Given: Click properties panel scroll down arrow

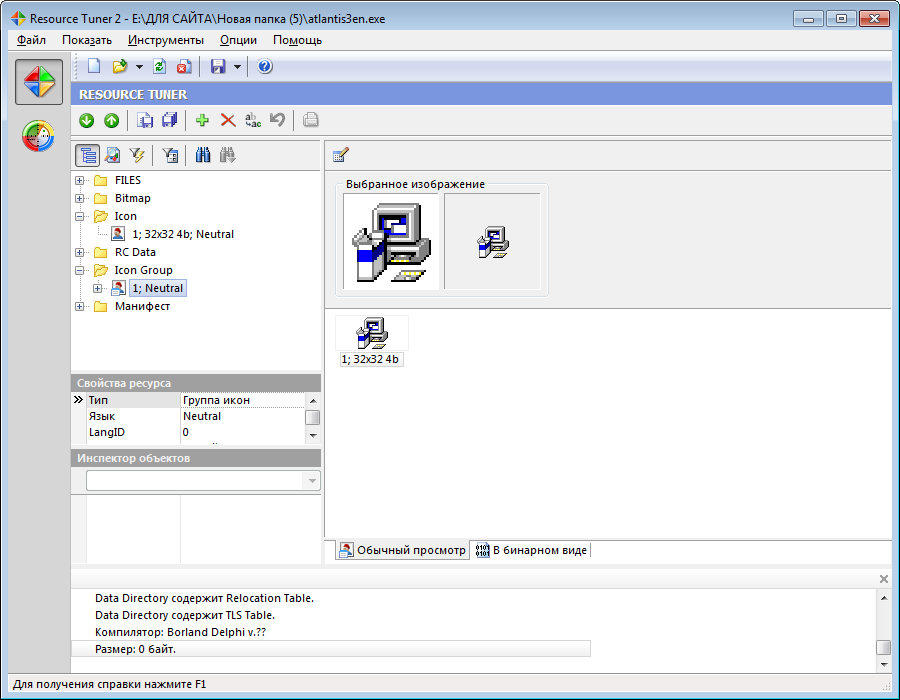Looking at the screenshot, I should tap(313, 435).
